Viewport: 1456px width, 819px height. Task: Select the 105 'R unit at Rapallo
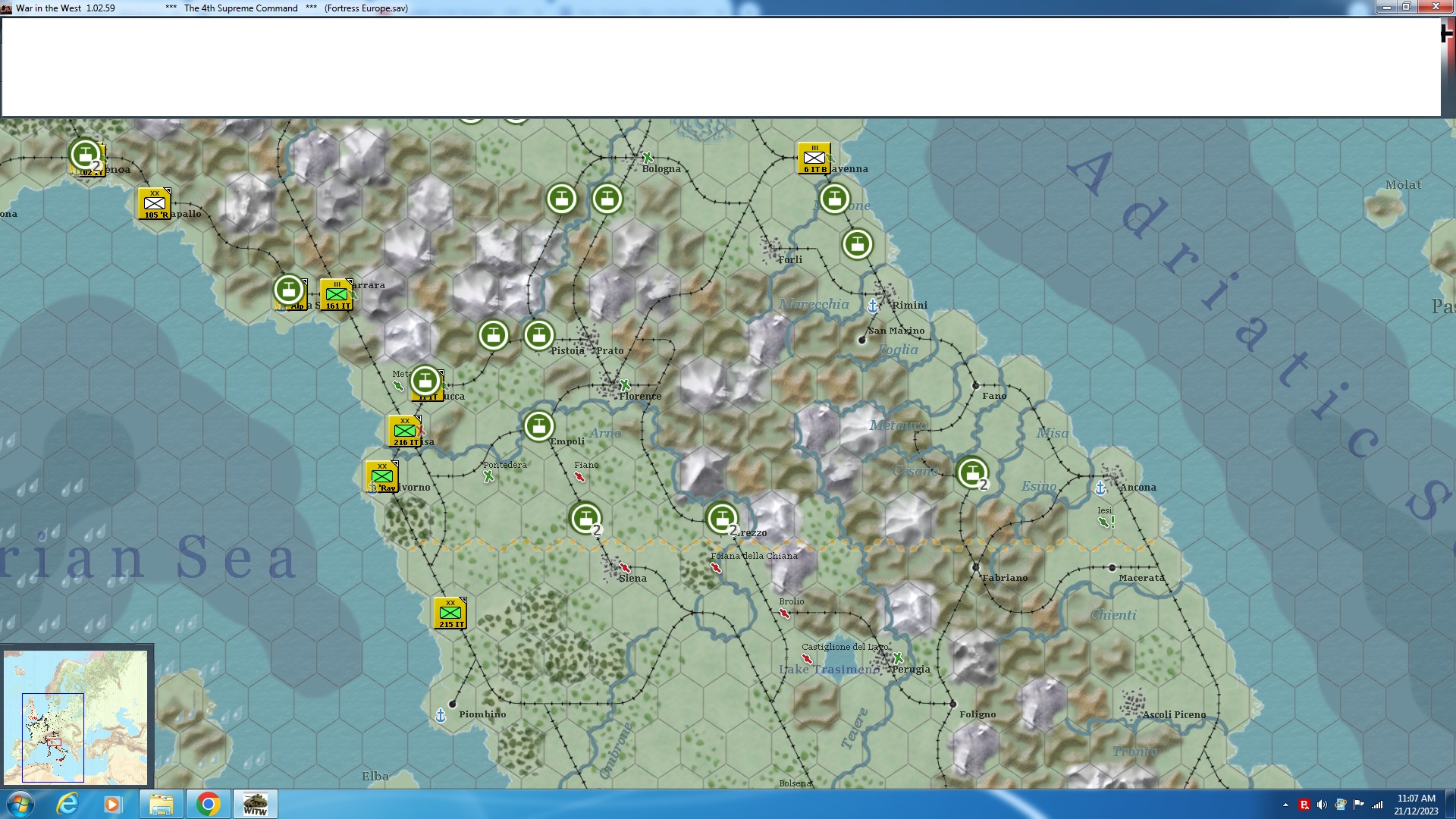pos(154,204)
